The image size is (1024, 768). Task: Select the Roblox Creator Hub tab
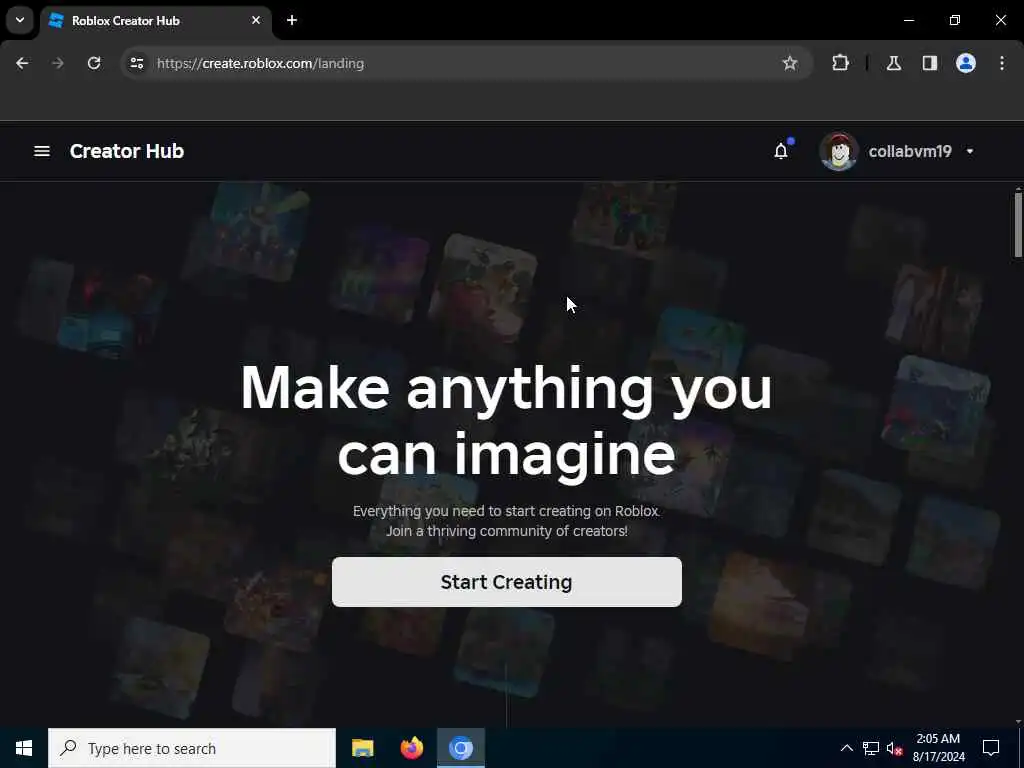(x=155, y=20)
